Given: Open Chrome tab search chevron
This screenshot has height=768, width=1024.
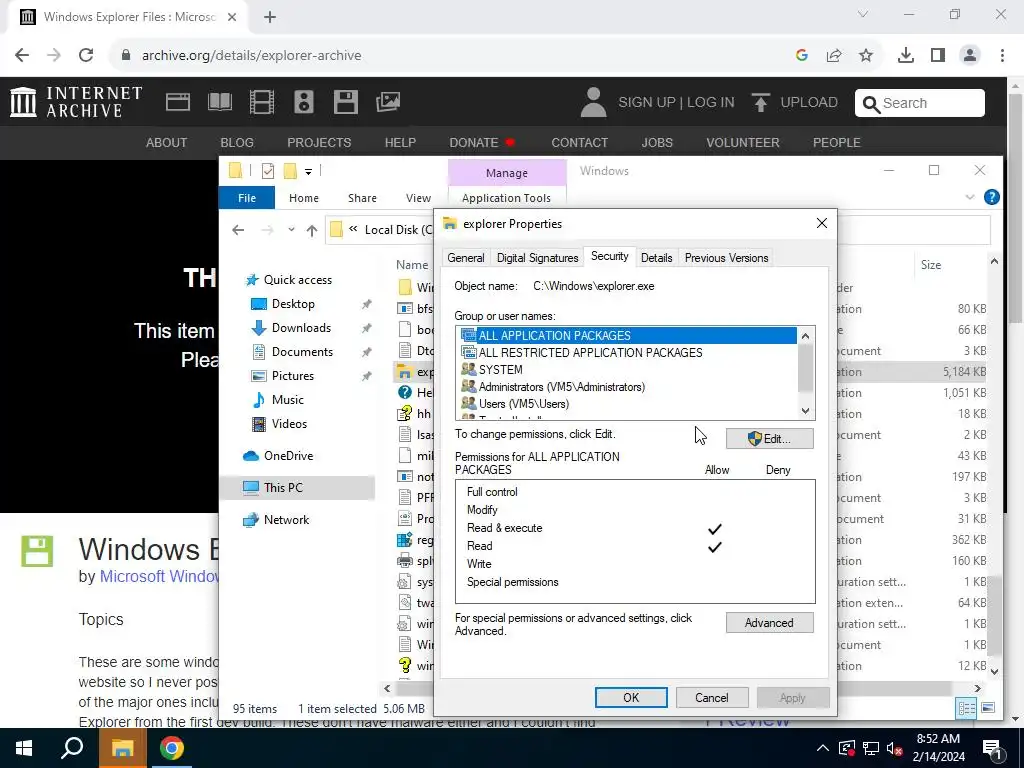Looking at the screenshot, I should 863,14.
